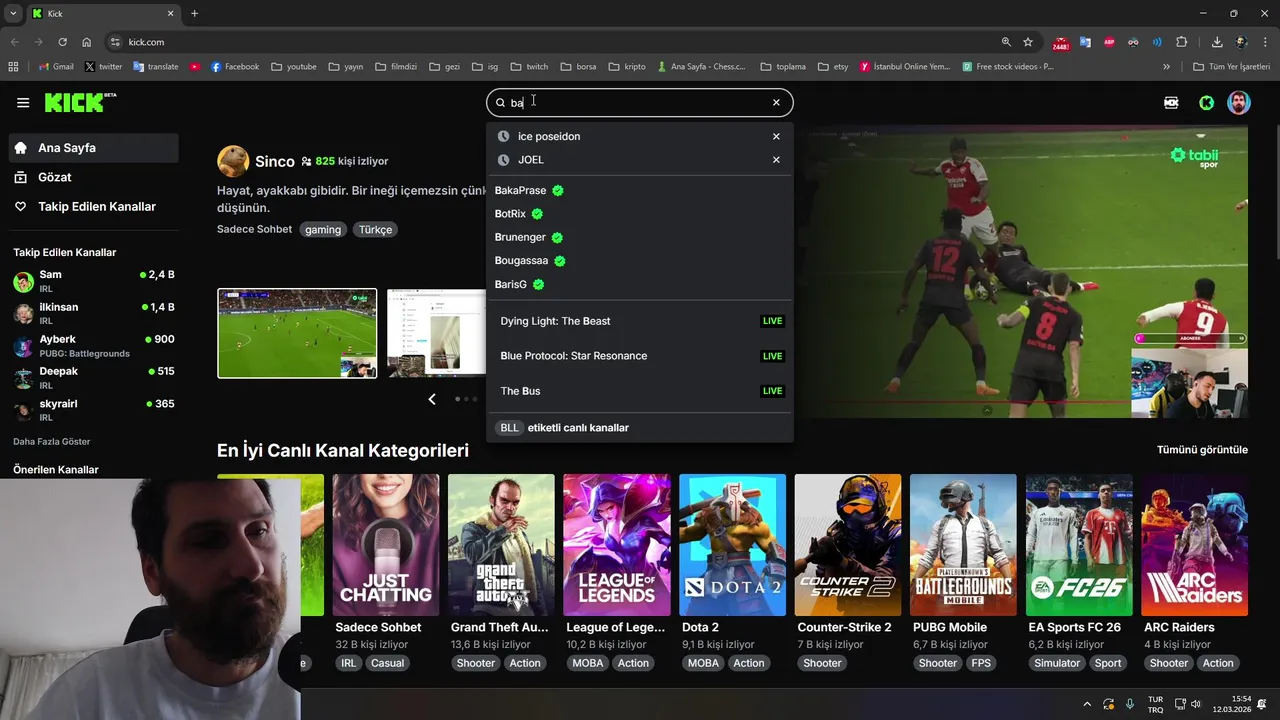The image size is (1280, 720).
Task: Open EA Sports FC 26 category card
Action: coord(1079,545)
